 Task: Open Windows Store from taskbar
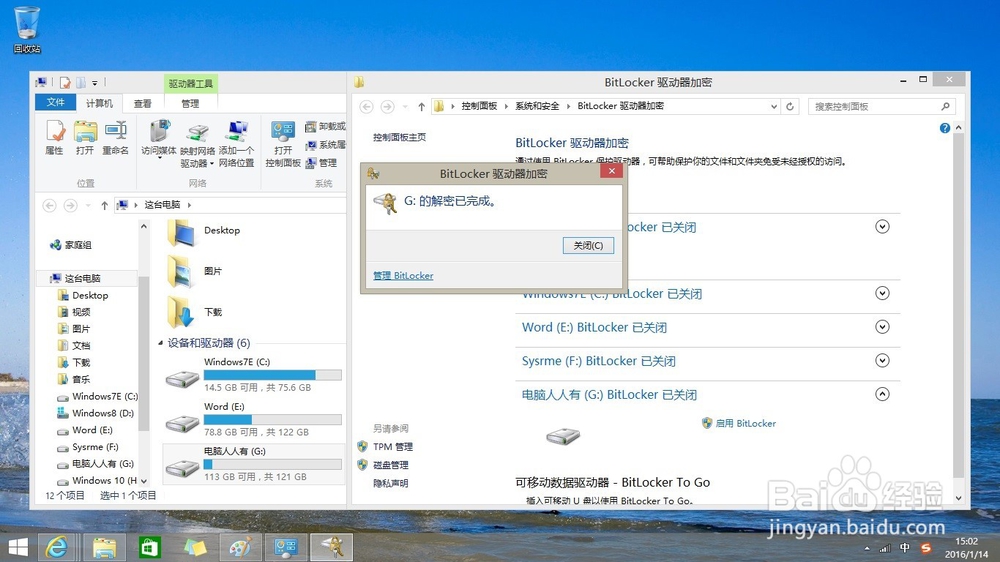point(150,547)
